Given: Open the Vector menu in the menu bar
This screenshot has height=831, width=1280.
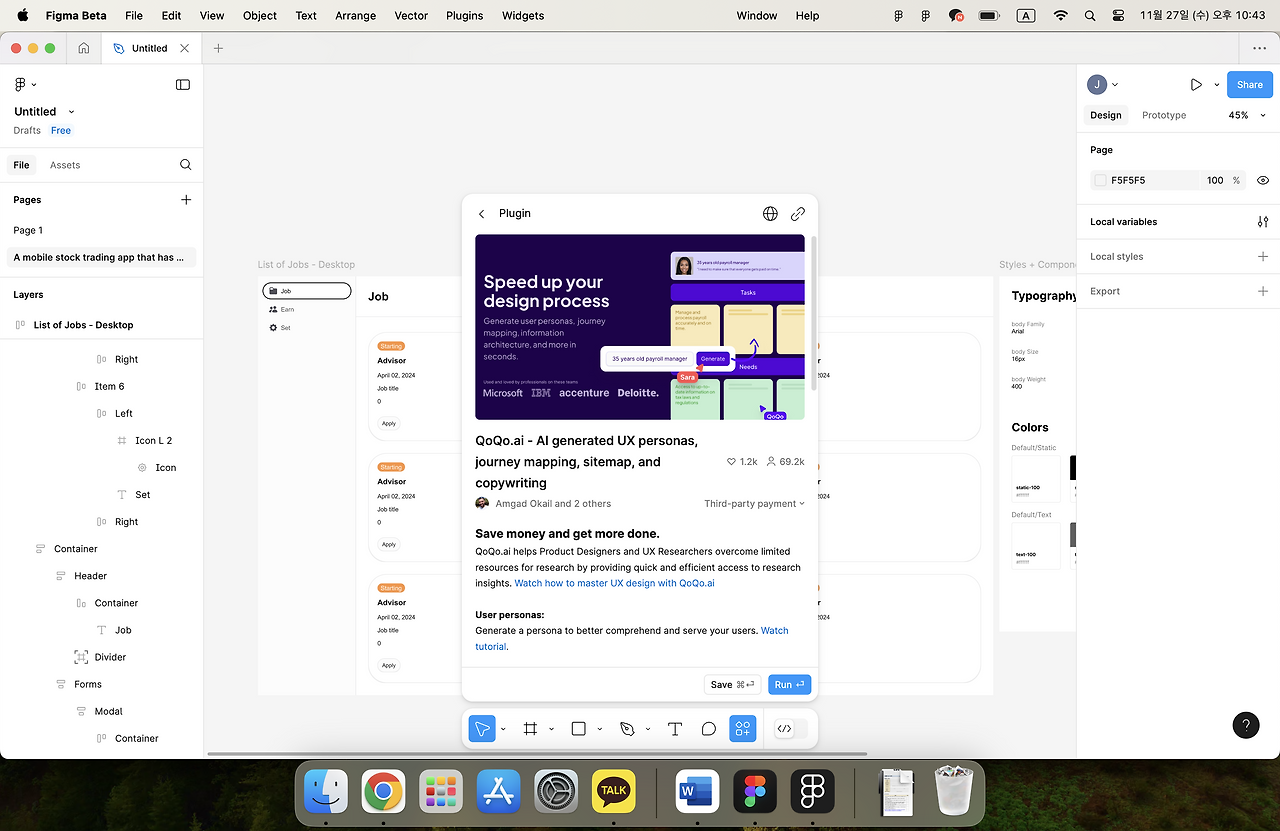Looking at the screenshot, I should click(x=411, y=16).
